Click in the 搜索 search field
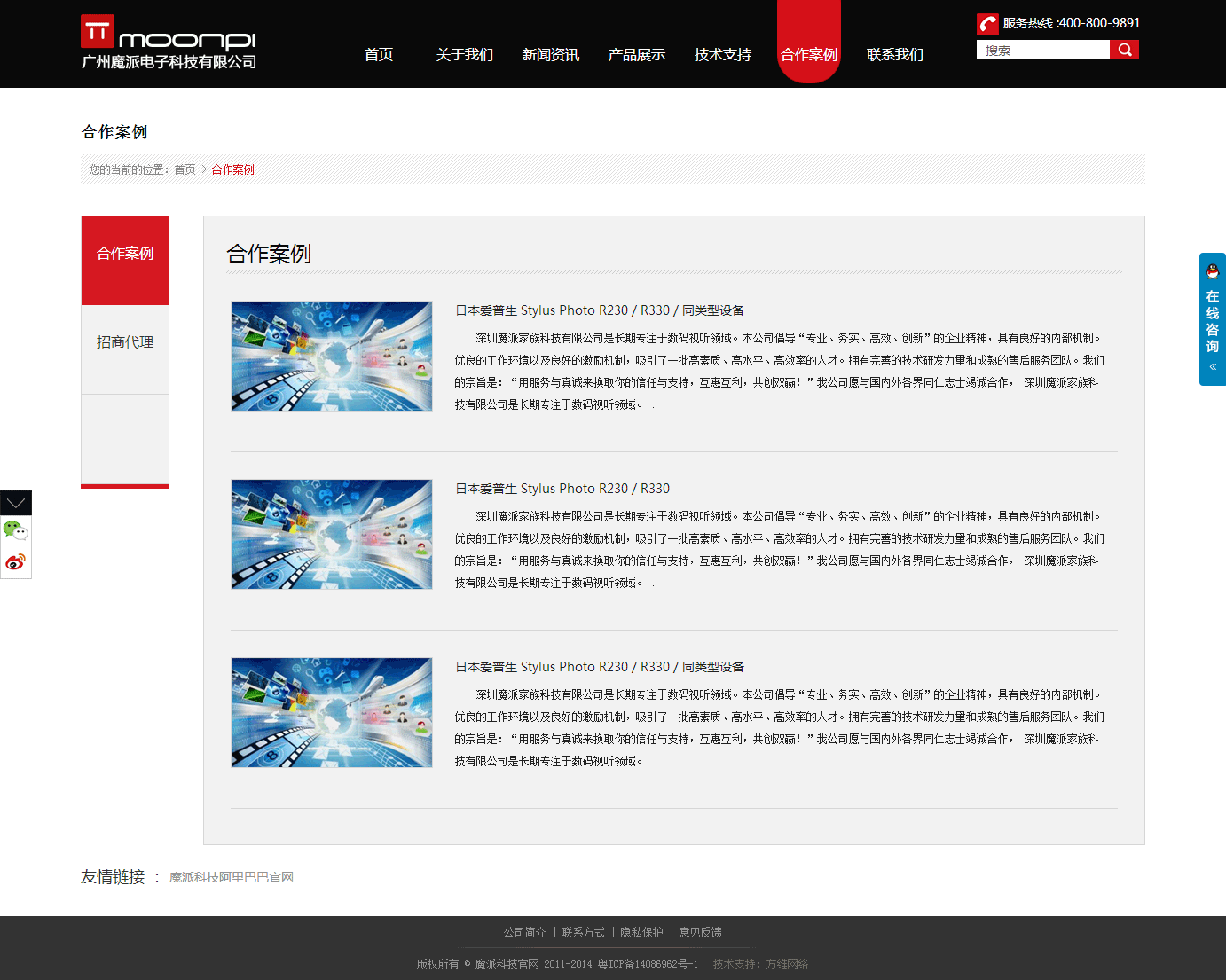This screenshot has width=1226, height=980. coord(1042,50)
